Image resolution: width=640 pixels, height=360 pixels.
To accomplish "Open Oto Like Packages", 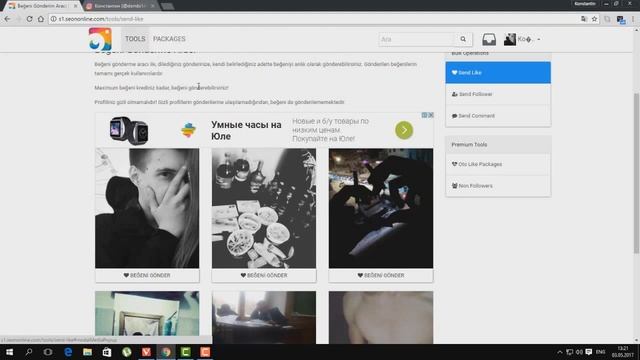I will (498, 164).
